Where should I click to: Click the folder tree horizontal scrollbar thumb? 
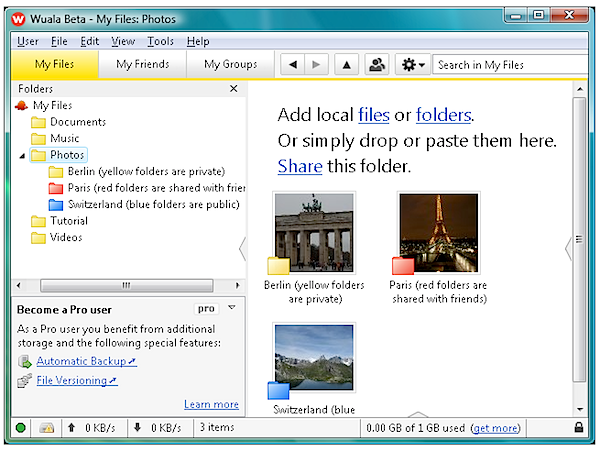(127, 286)
